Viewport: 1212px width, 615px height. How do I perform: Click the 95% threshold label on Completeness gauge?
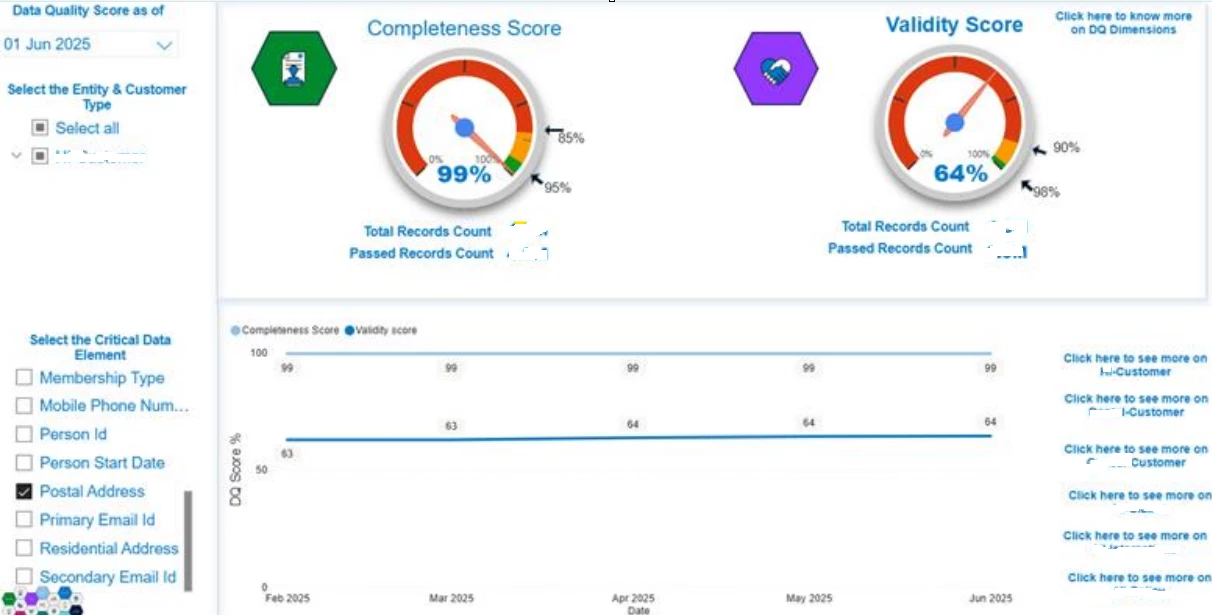click(558, 187)
